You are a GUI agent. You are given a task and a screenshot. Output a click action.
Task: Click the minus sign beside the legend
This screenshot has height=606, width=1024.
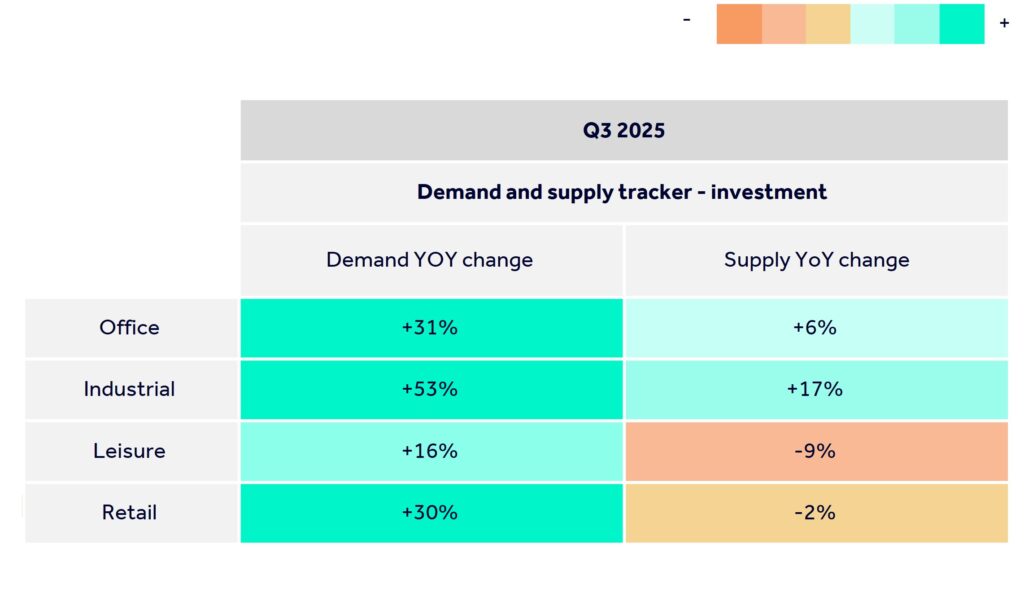tap(687, 20)
